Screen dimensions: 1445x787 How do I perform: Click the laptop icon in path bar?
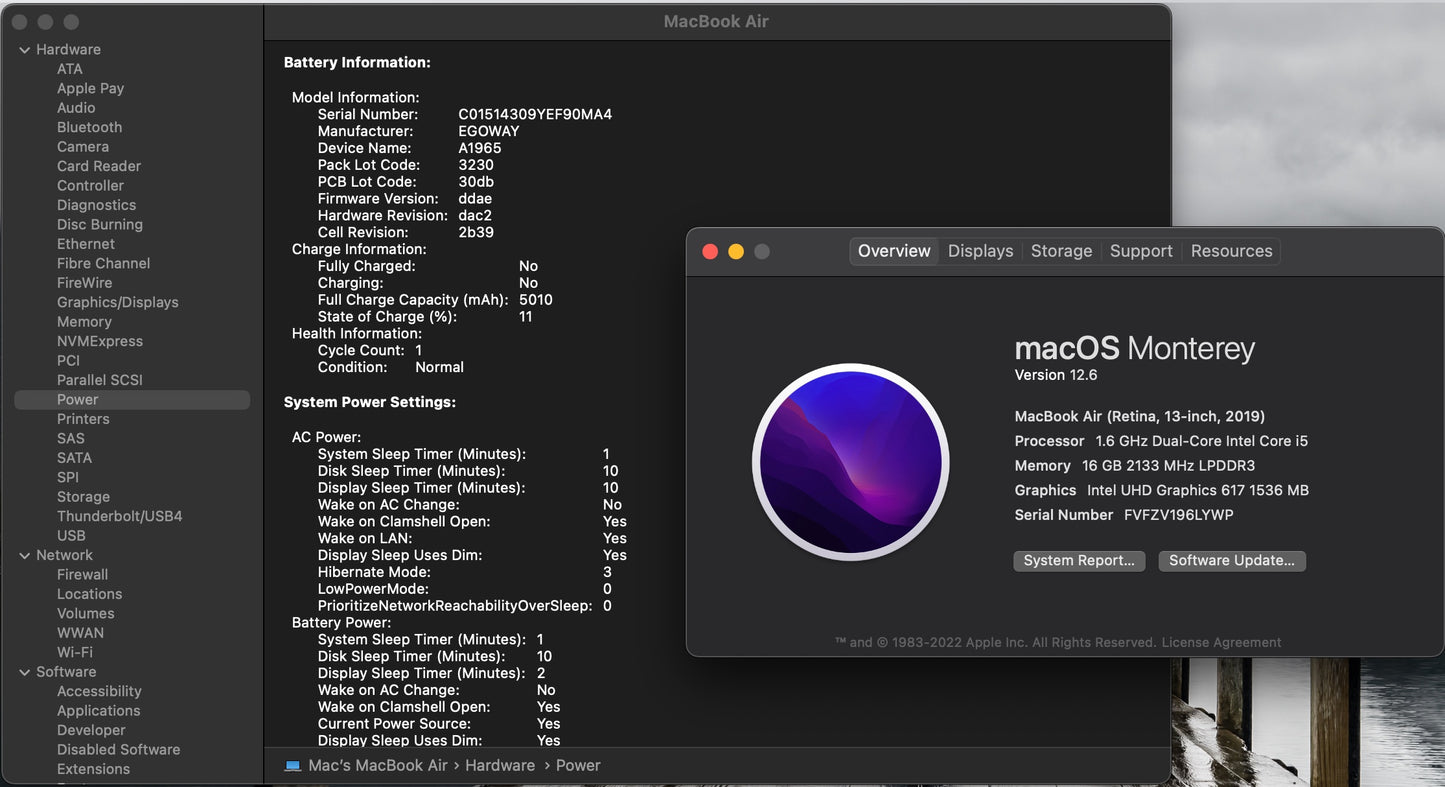point(293,766)
